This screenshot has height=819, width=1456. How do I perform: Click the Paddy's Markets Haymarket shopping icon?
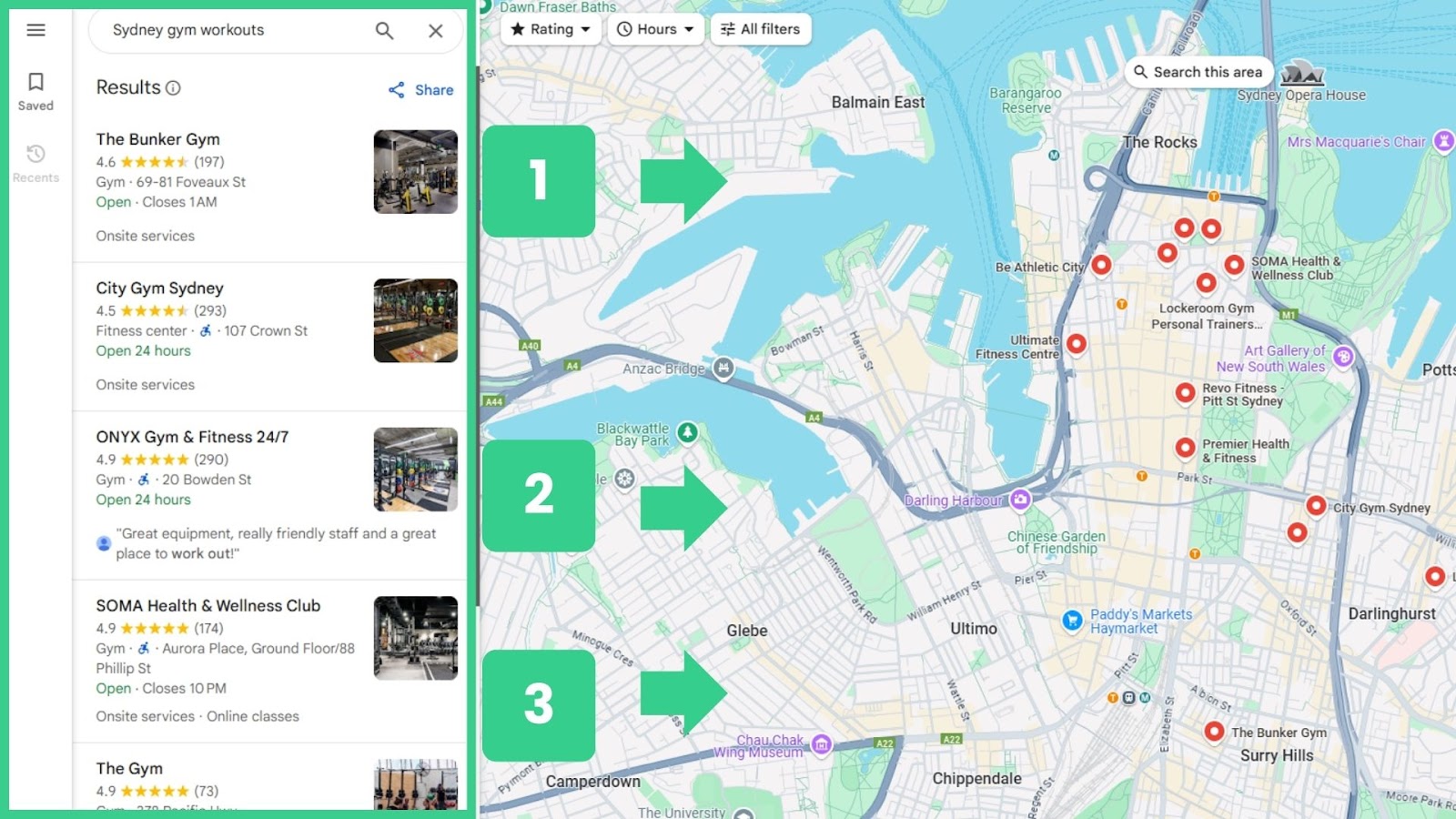pyautogui.click(x=1073, y=621)
